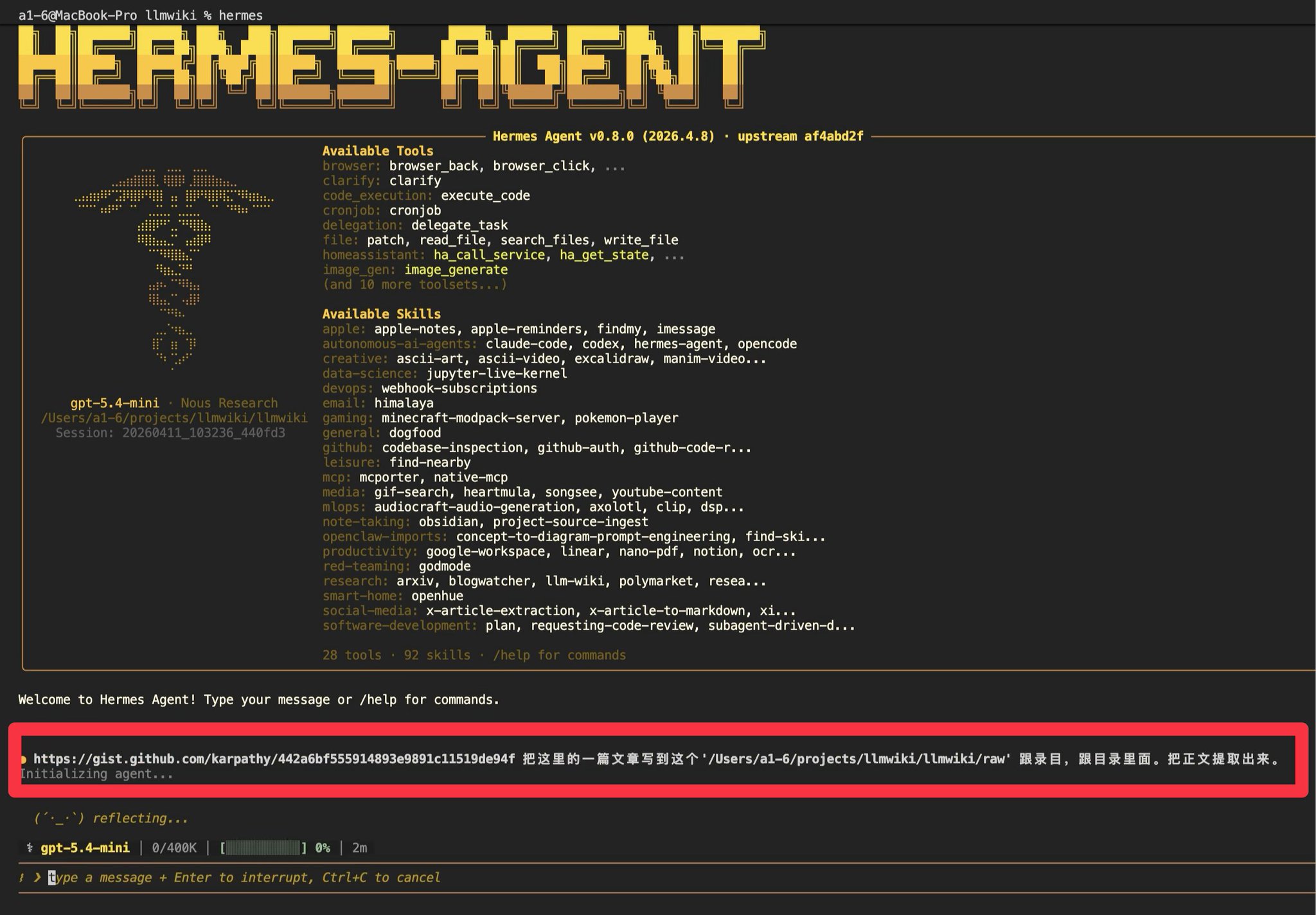Image resolution: width=1316 pixels, height=915 pixels.
Task: Click the '2m' elapsed time
Action: 360,848
